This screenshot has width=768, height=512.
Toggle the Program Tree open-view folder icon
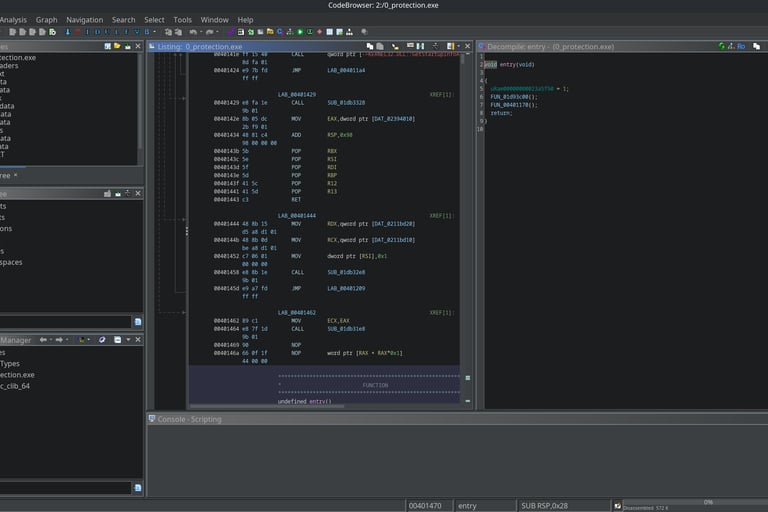(119, 46)
